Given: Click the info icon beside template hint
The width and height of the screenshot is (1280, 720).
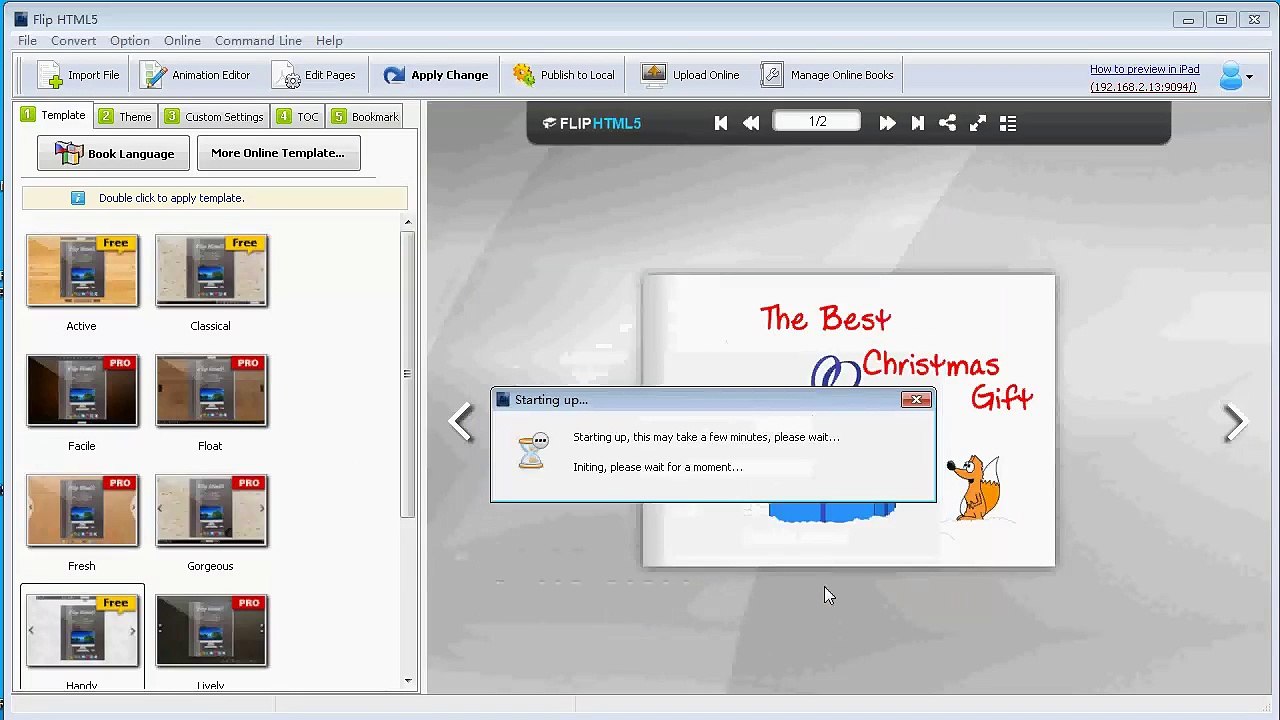Looking at the screenshot, I should 78,198.
